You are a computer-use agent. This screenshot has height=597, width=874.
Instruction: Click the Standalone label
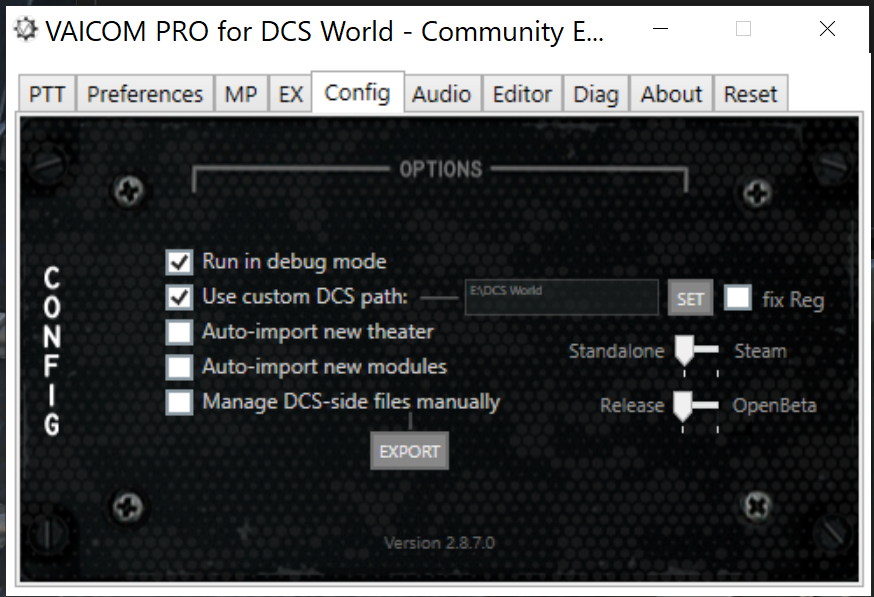pyautogui.click(x=616, y=351)
